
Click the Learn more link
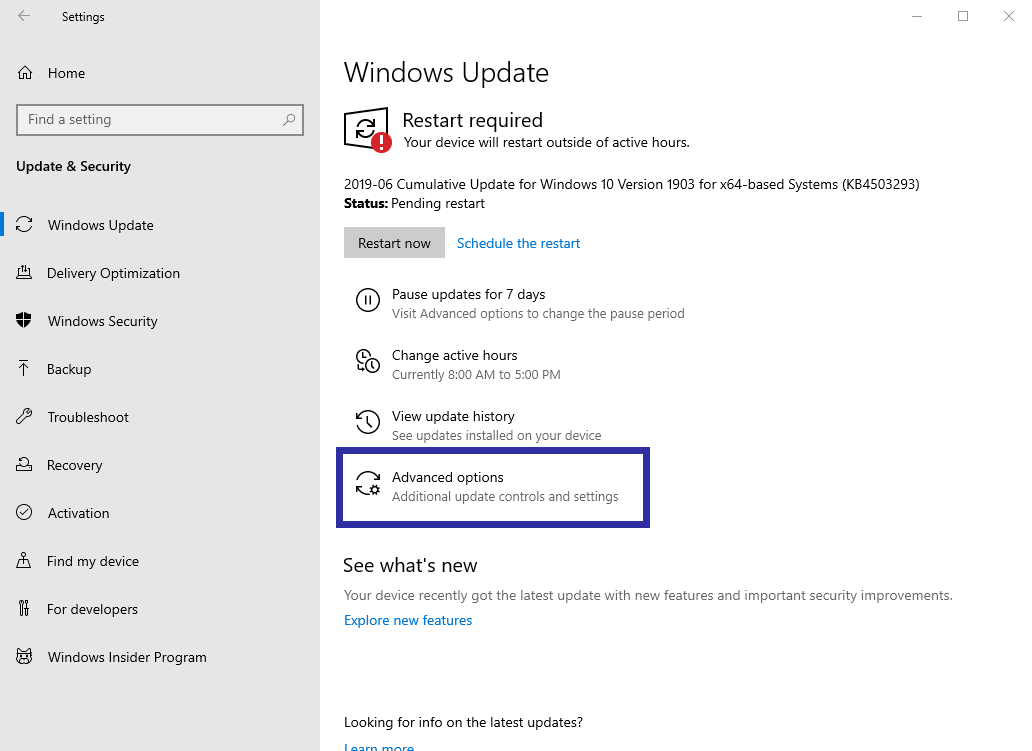pos(379,746)
